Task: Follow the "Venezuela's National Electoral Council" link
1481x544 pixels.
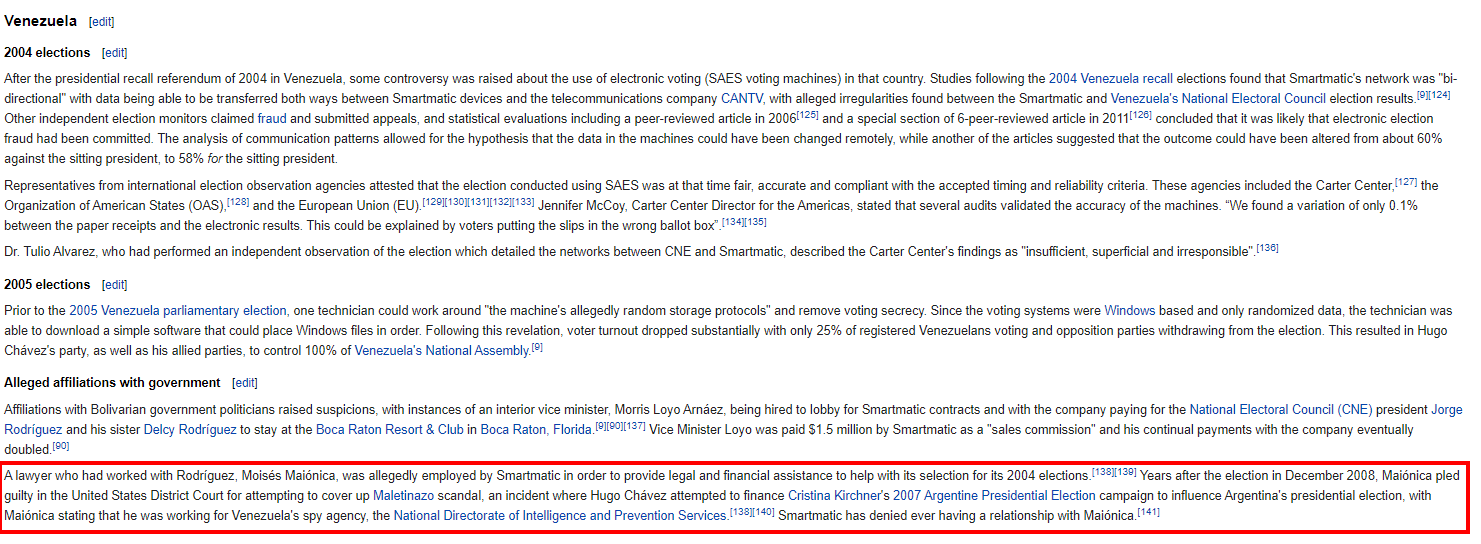Action: click(1218, 98)
